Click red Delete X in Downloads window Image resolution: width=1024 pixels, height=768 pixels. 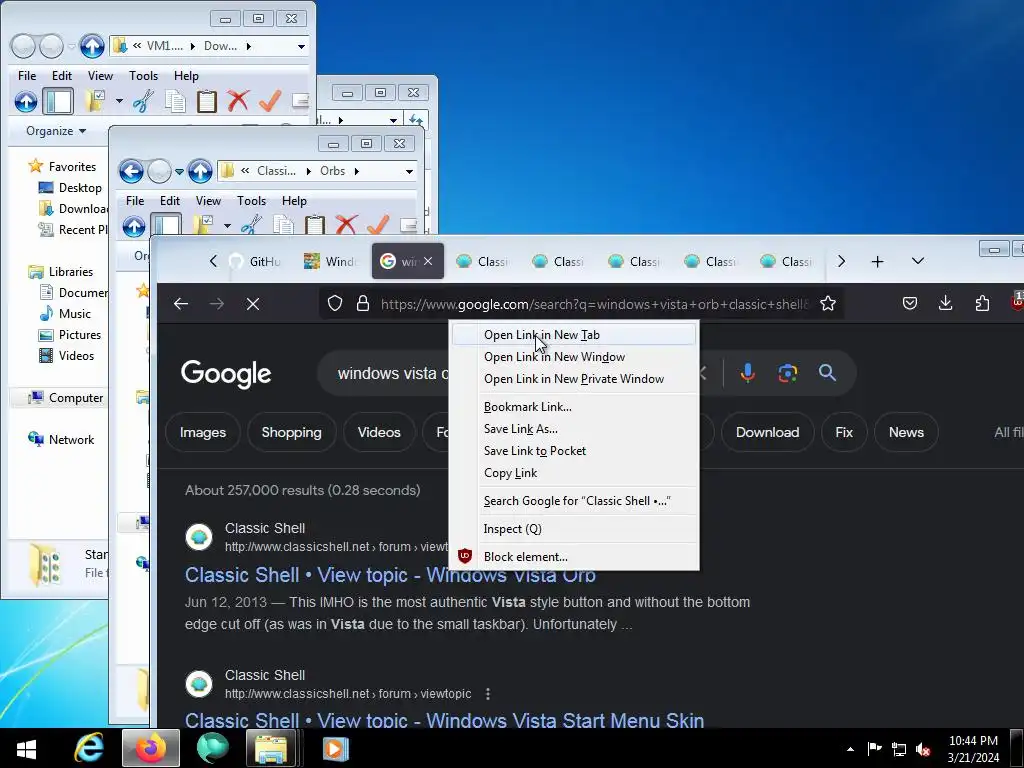coord(238,101)
